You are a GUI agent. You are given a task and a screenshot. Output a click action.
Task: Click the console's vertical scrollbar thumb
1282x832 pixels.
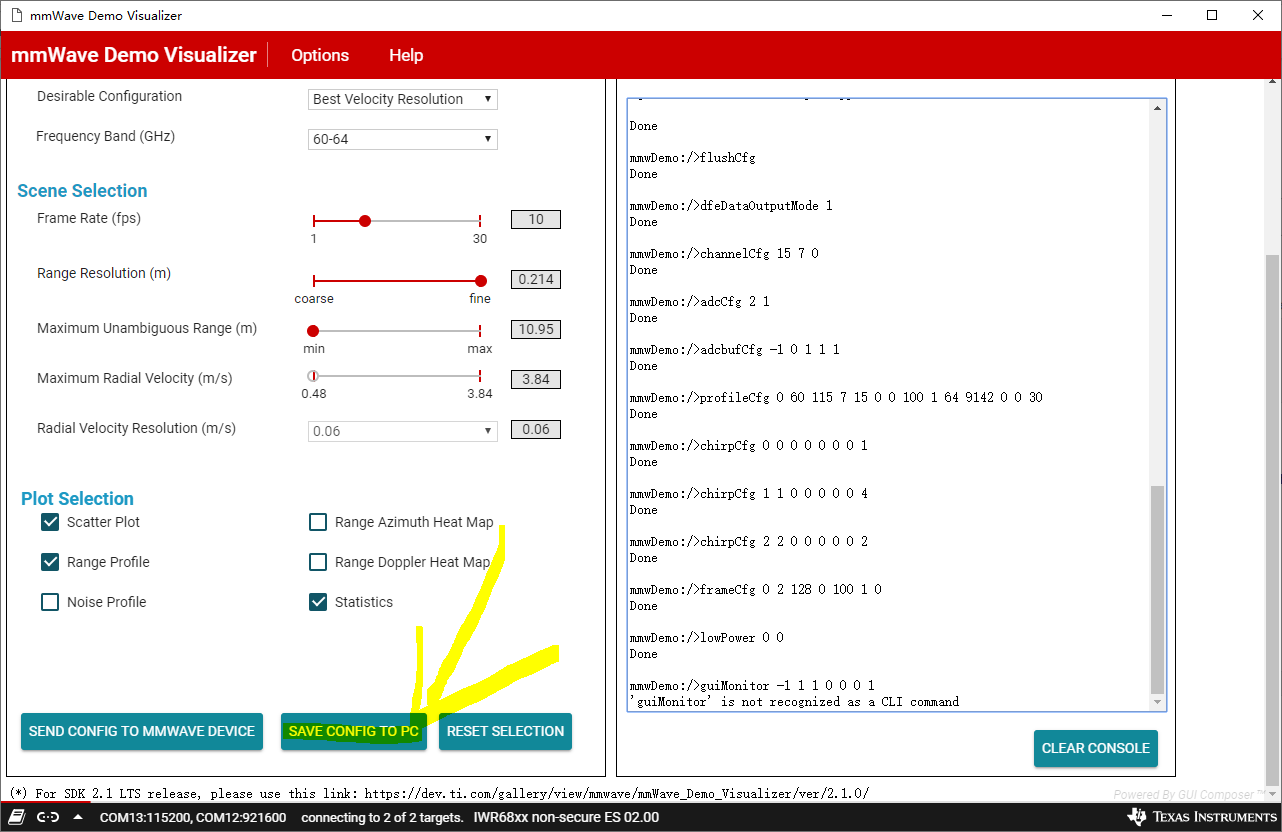point(1158,590)
